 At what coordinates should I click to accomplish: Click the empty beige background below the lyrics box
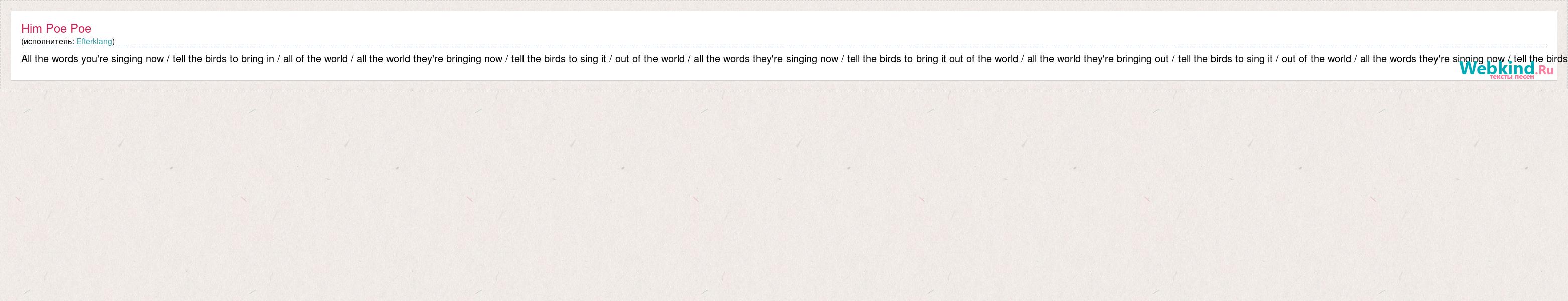click(784, 195)
